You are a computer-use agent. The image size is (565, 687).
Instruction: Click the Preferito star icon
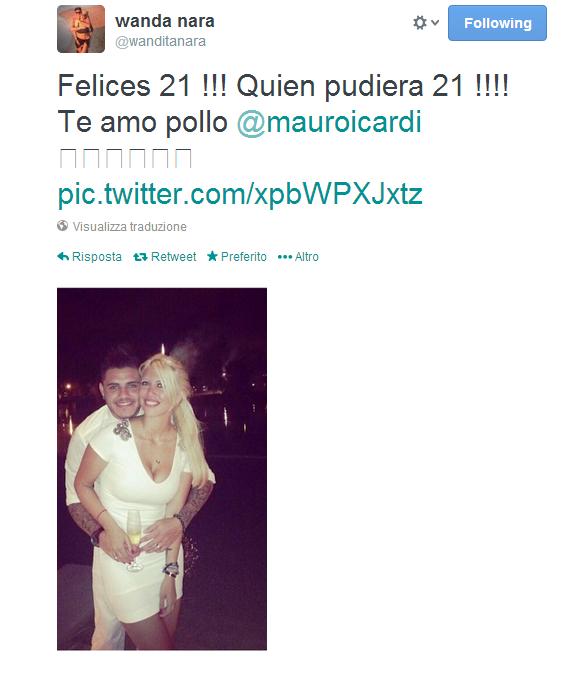[212, 256]
